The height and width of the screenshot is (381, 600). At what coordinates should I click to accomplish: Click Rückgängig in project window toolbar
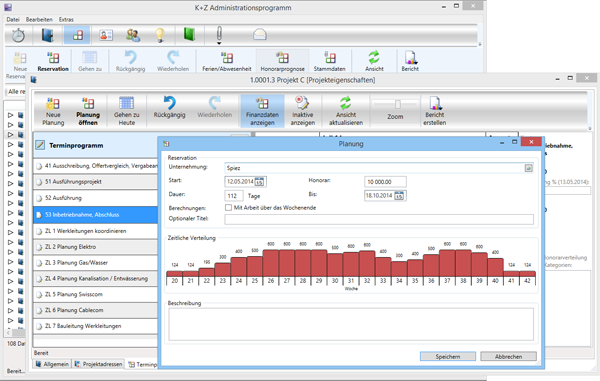[170, 108]
